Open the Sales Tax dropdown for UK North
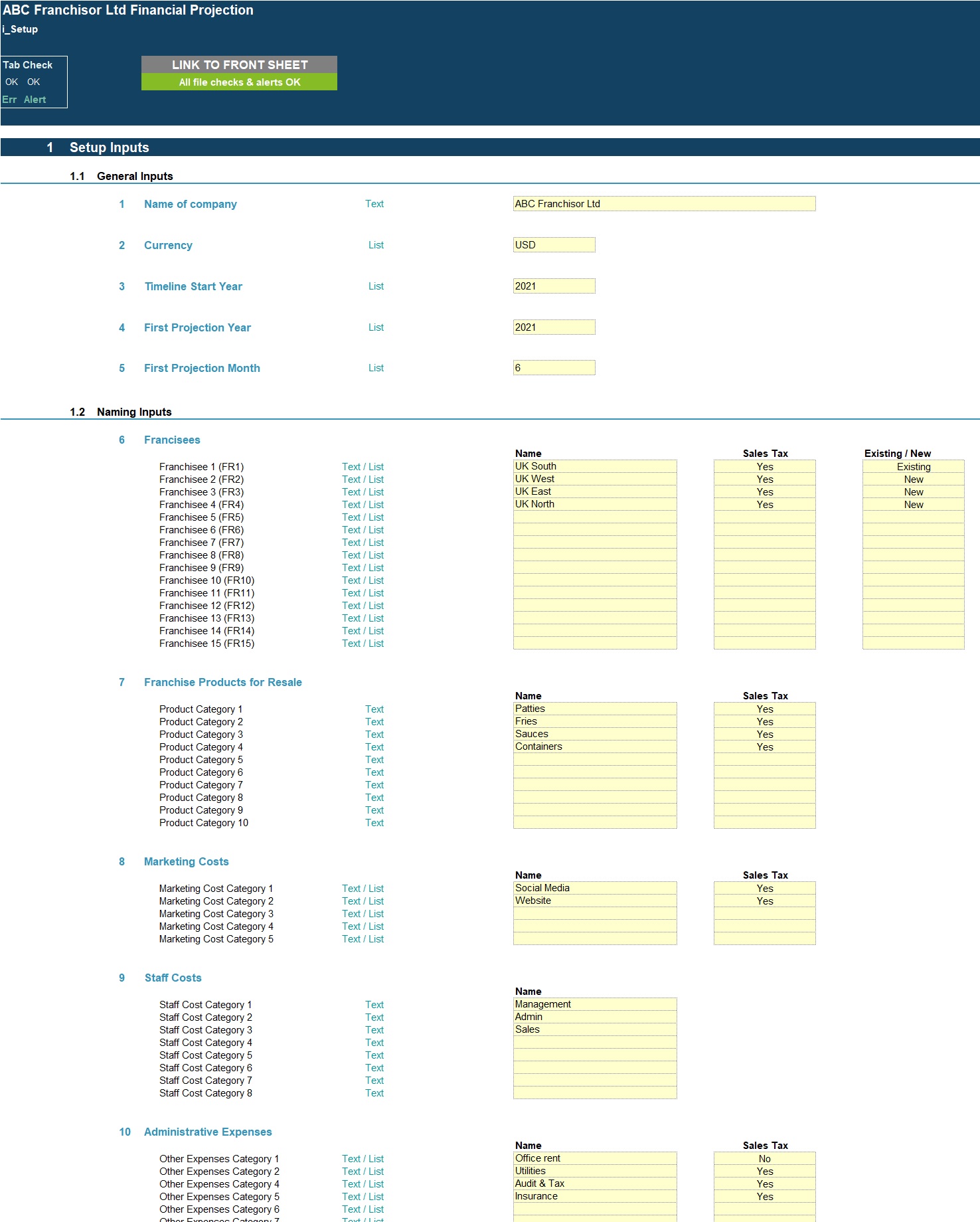Screen dimensions: 980x1222 764,504
